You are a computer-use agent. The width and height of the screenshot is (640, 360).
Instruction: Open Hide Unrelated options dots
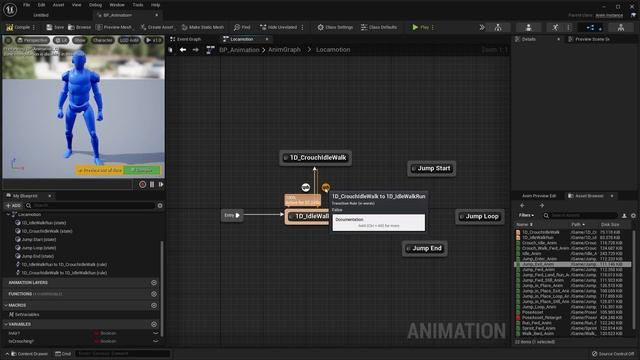(x=302, y=27)
